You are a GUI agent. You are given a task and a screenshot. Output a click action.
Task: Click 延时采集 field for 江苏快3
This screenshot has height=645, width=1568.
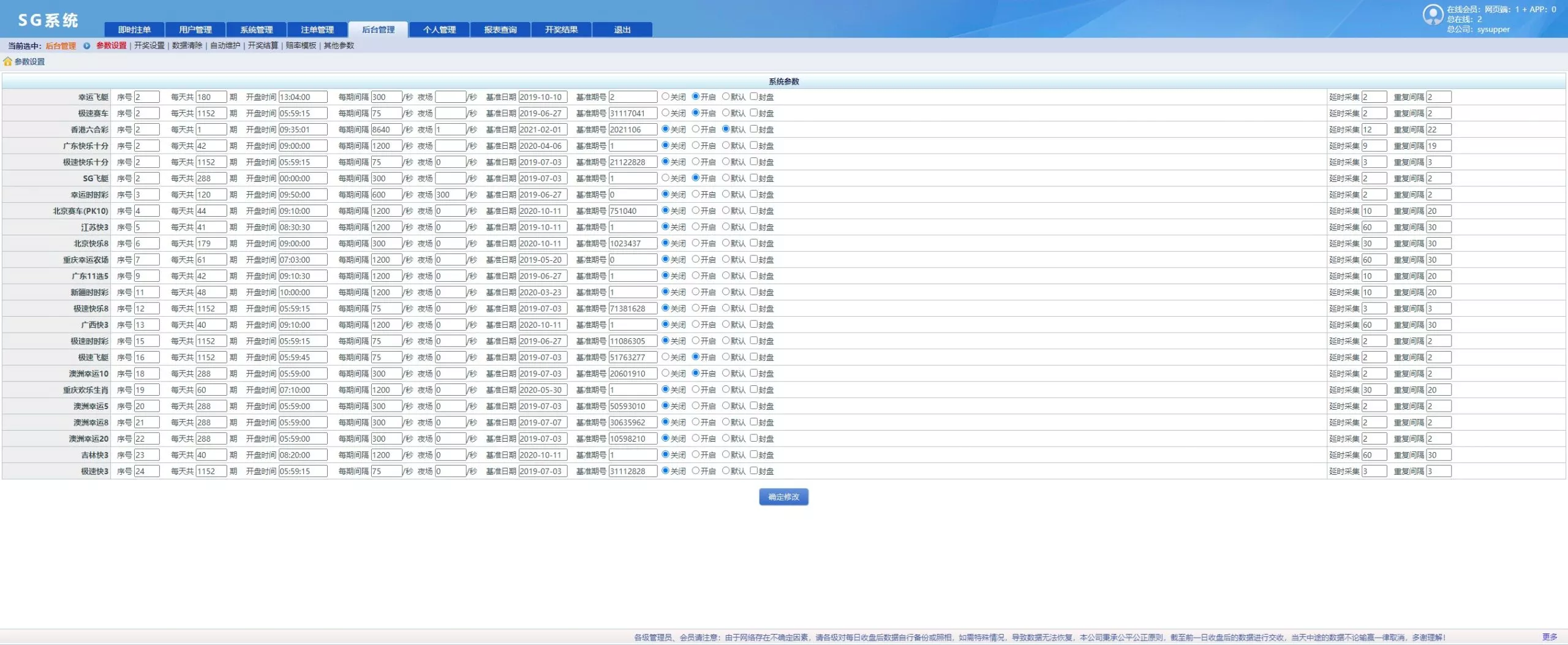point(1374,227)
